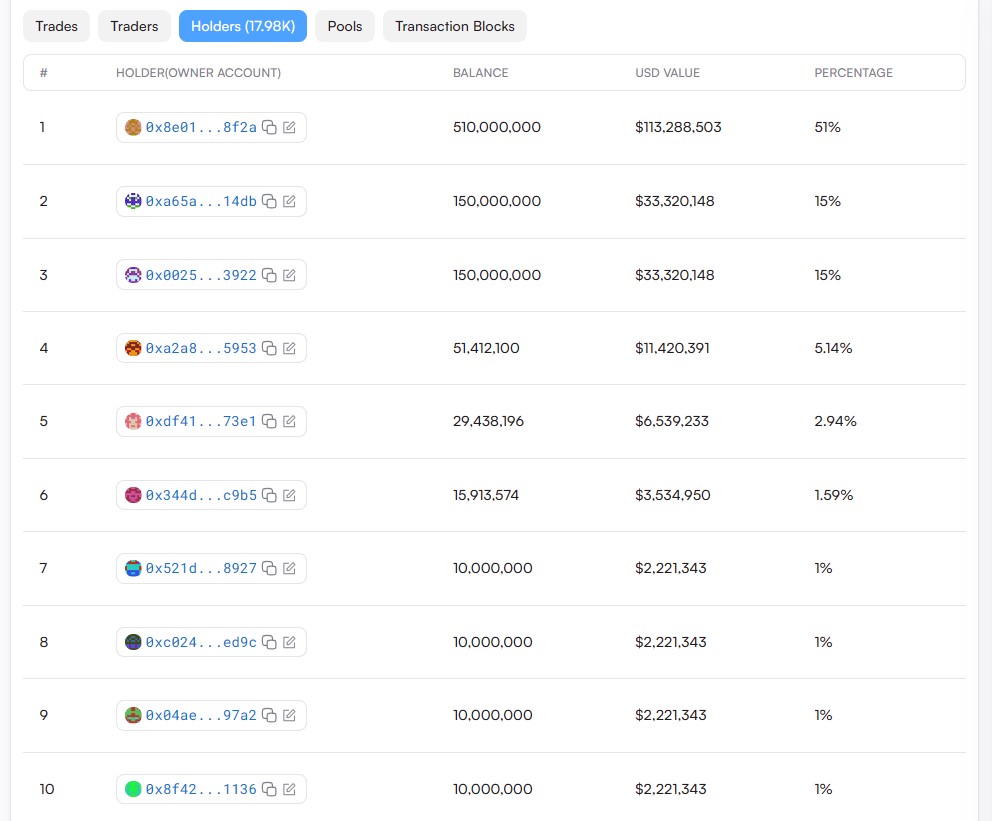Screen dimensions: 992x821
Task: Copy address 0x8f42...1136
Action: click(269, 789)
